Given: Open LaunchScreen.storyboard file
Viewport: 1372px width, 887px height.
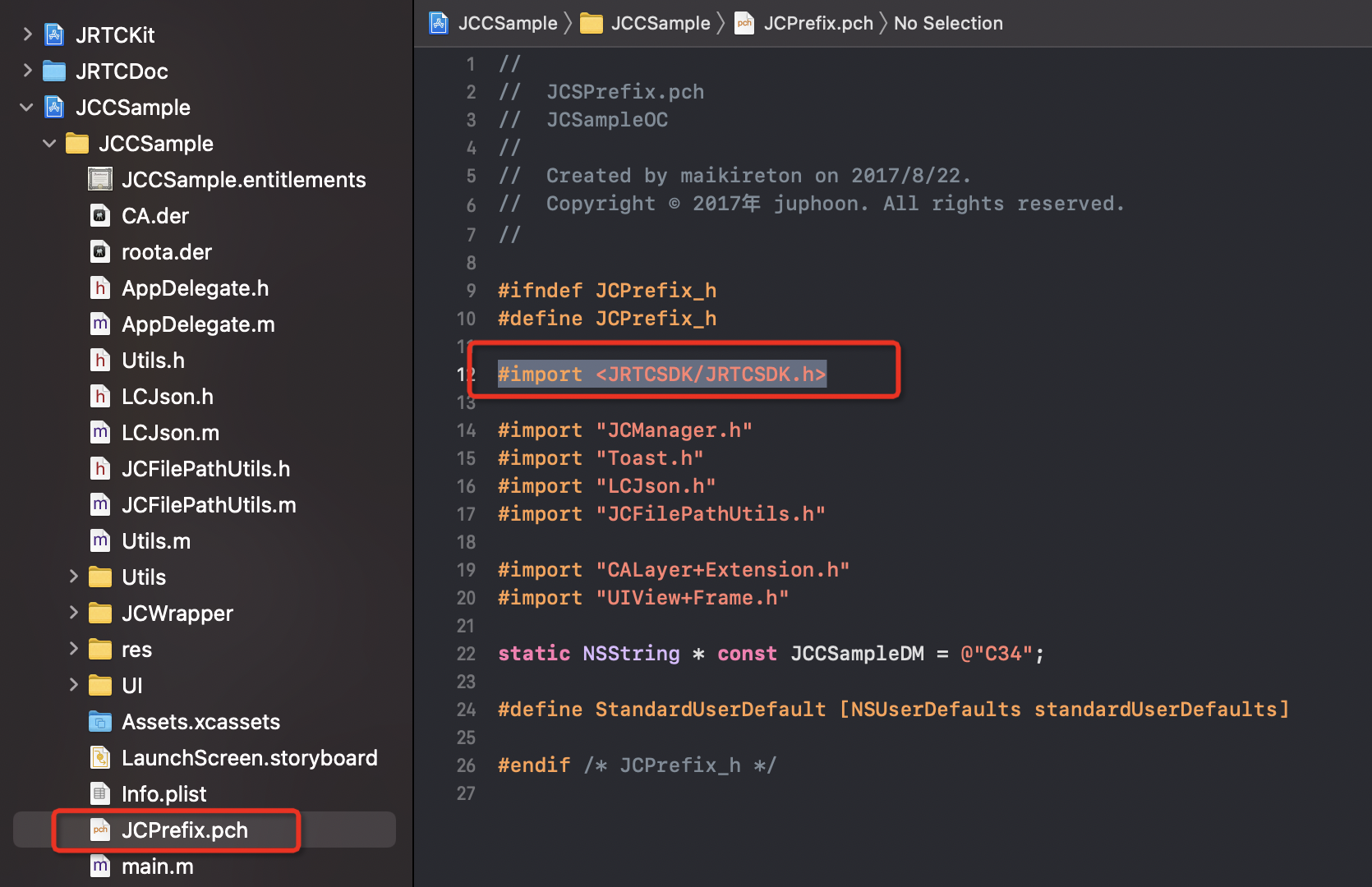Looking at the screenshot, I should 250,758.
